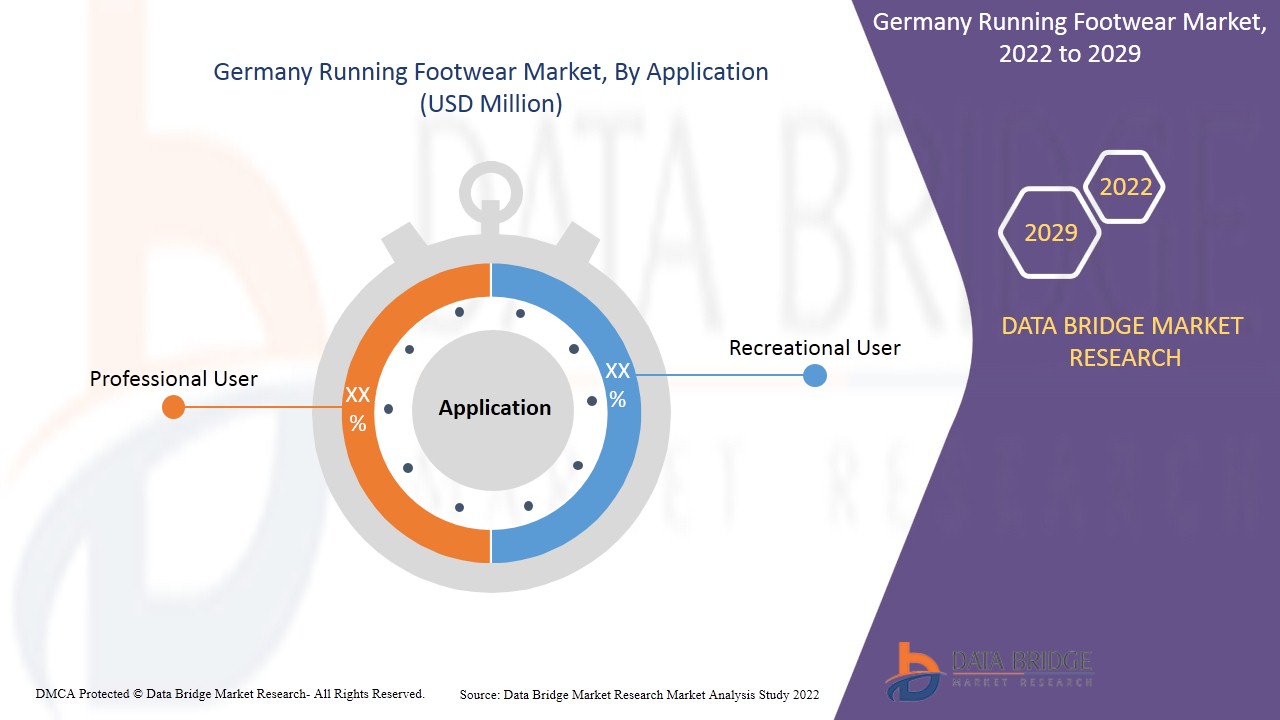Click the 2029 hexagon badge
This screenshot has height=720, width=1280.
pyautogui.click(x=1050, y=233)
